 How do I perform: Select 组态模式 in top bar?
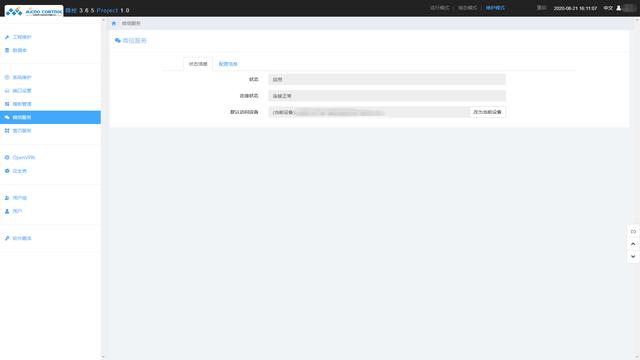467,8
